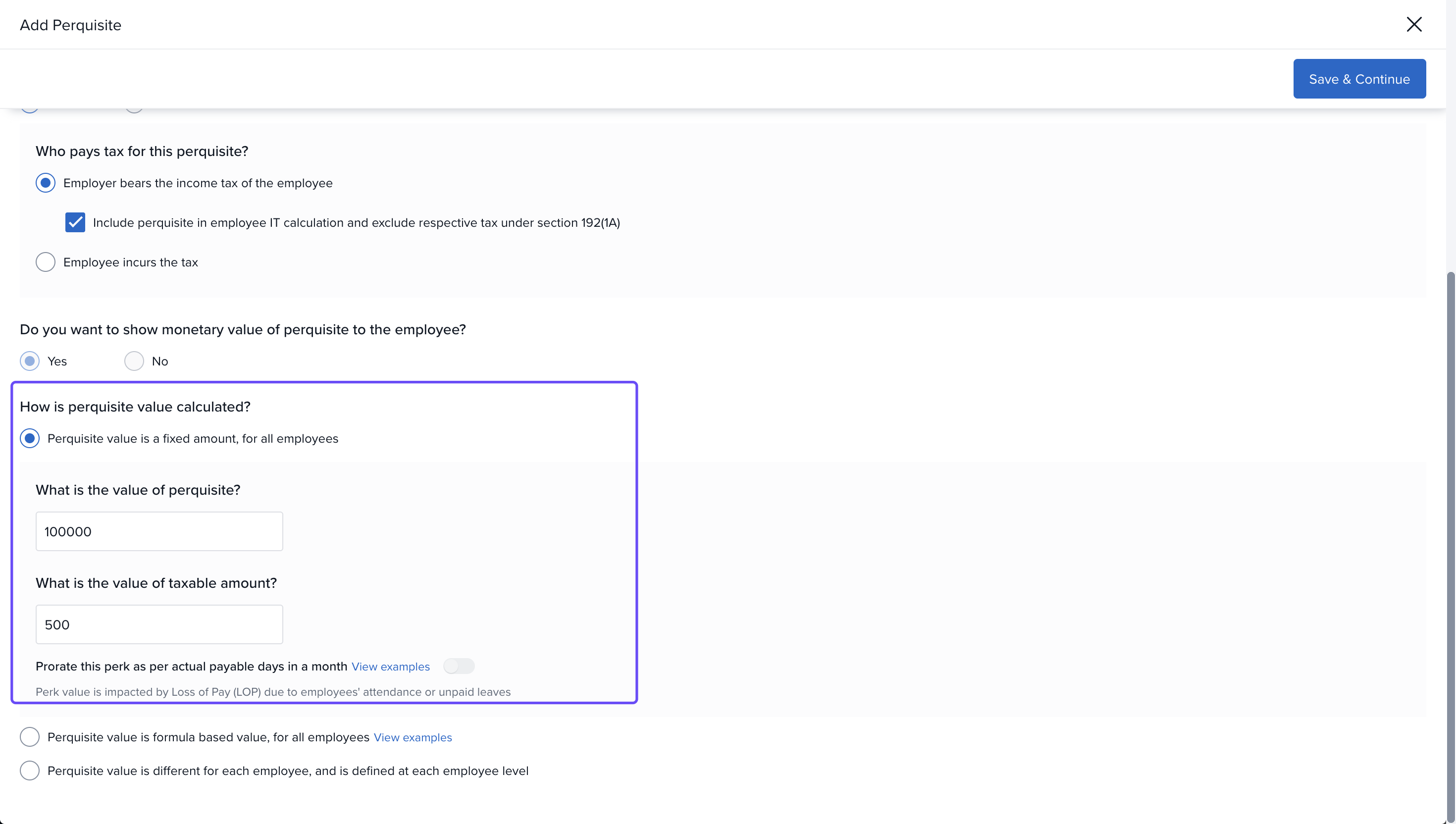Open View examples link for prorate perk
The height and width of the screenshot is (824, 1456).
pos(390,667)
